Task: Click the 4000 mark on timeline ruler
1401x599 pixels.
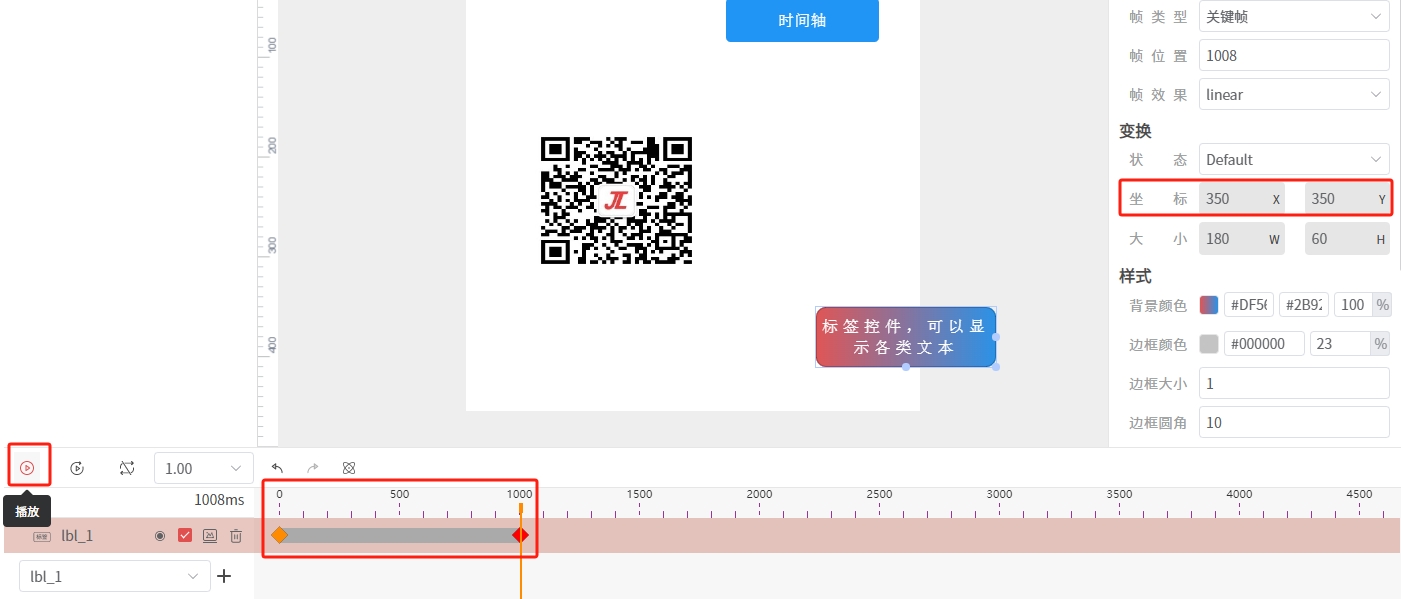Action: coord(1239,494)
